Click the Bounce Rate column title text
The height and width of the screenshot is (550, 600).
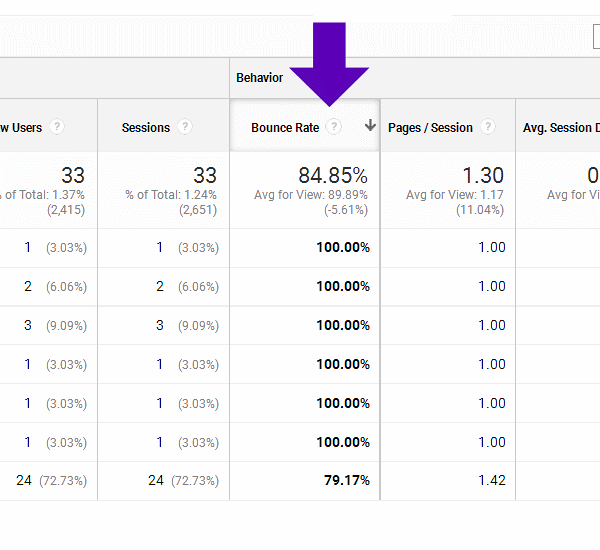tap(285, 128)
